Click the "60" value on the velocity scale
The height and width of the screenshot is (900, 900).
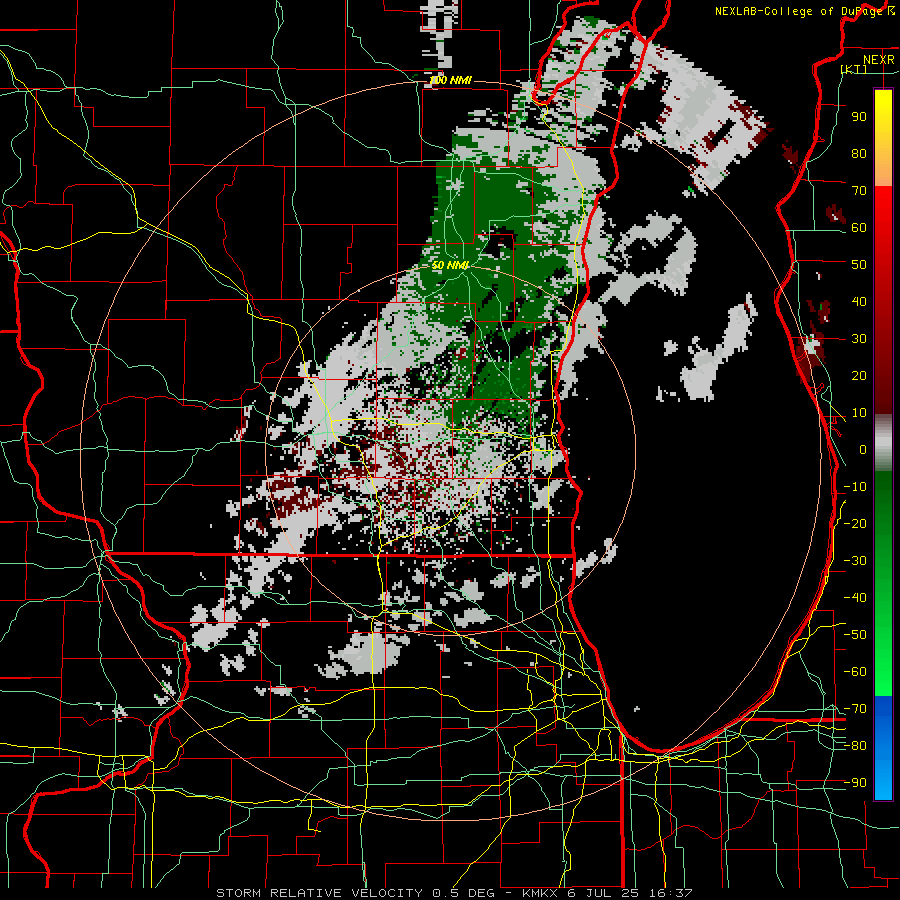859,227
